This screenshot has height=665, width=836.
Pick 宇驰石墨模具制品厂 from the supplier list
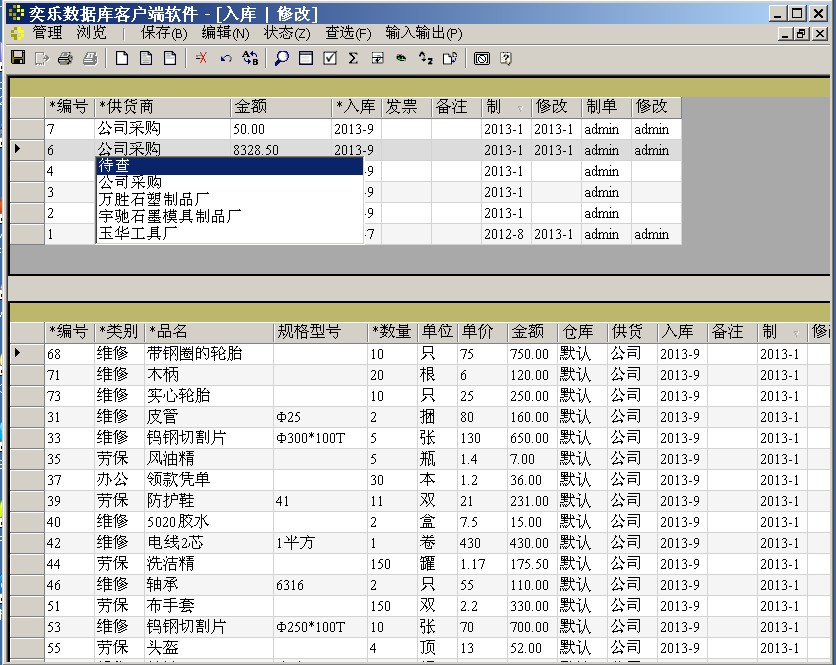coord(169,216)
